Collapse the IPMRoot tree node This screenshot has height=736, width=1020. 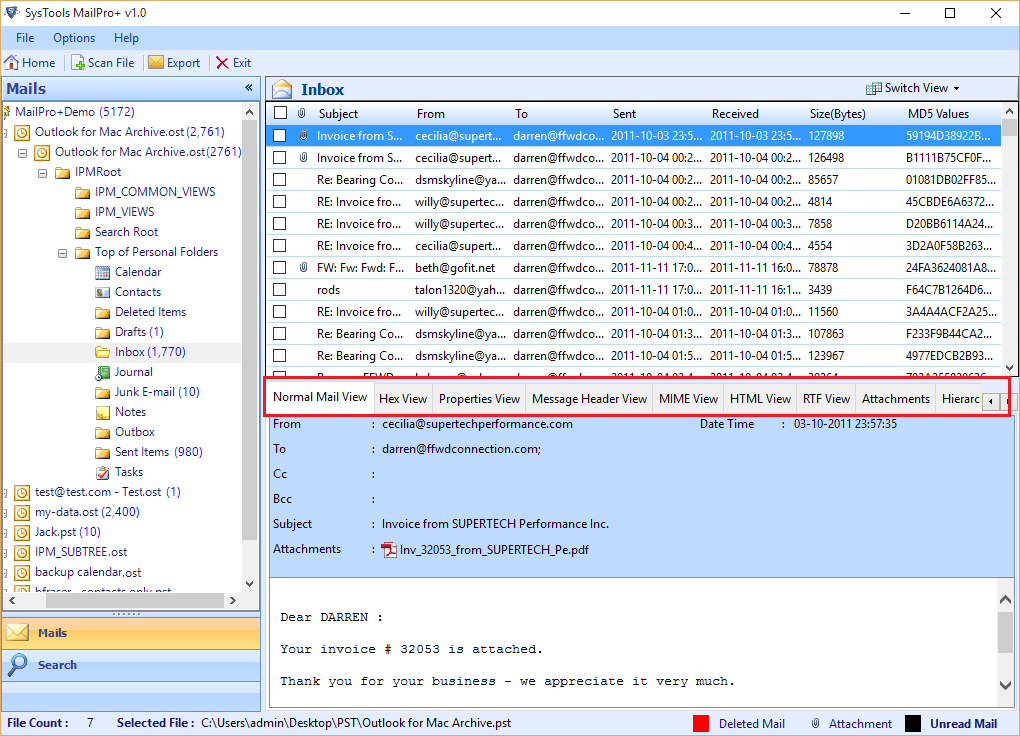pyautogui.click(x=42, y=171)
